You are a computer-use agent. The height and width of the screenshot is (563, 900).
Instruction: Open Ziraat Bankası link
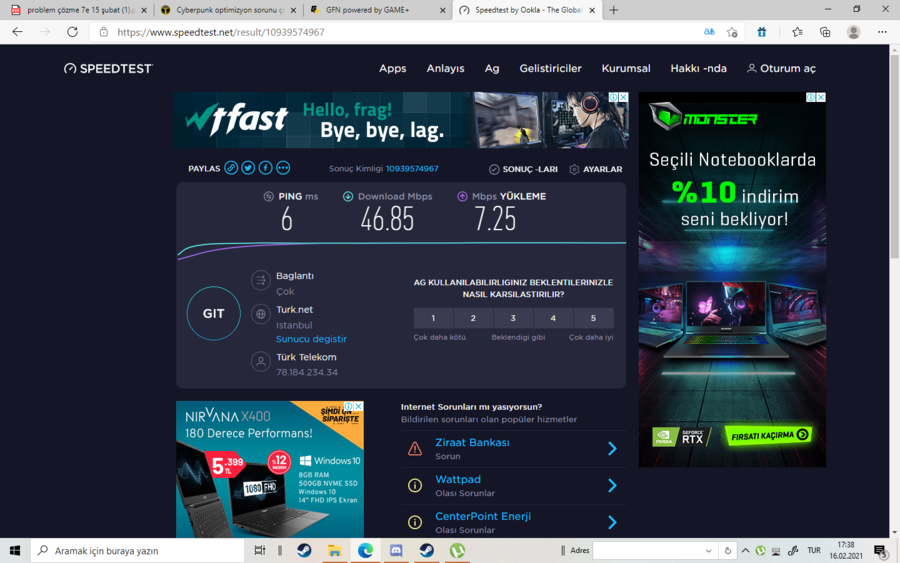tap(472, 442)
